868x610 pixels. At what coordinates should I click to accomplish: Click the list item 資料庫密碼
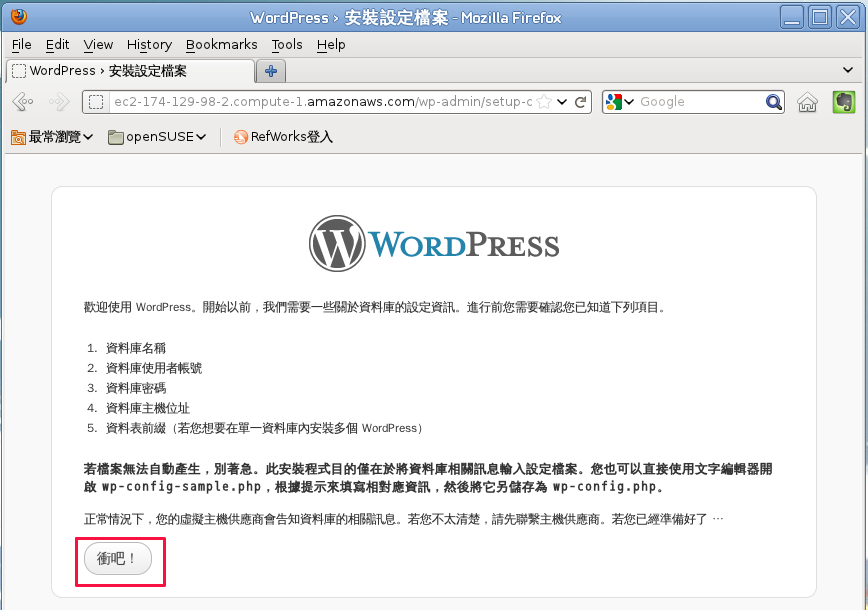tap(136, 388)
